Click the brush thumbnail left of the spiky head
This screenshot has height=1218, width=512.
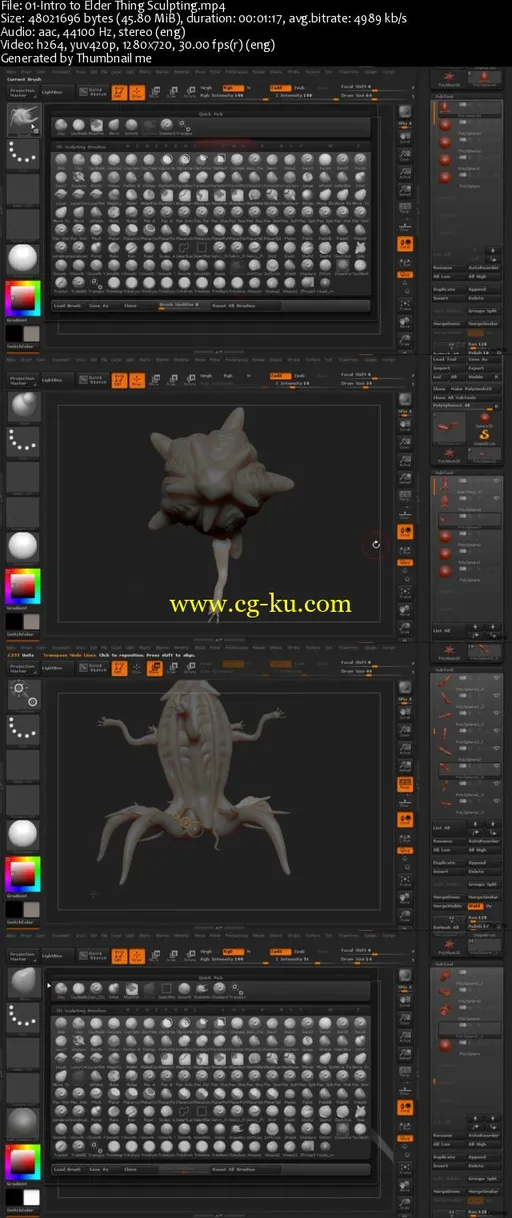click(x=22, y=405)
